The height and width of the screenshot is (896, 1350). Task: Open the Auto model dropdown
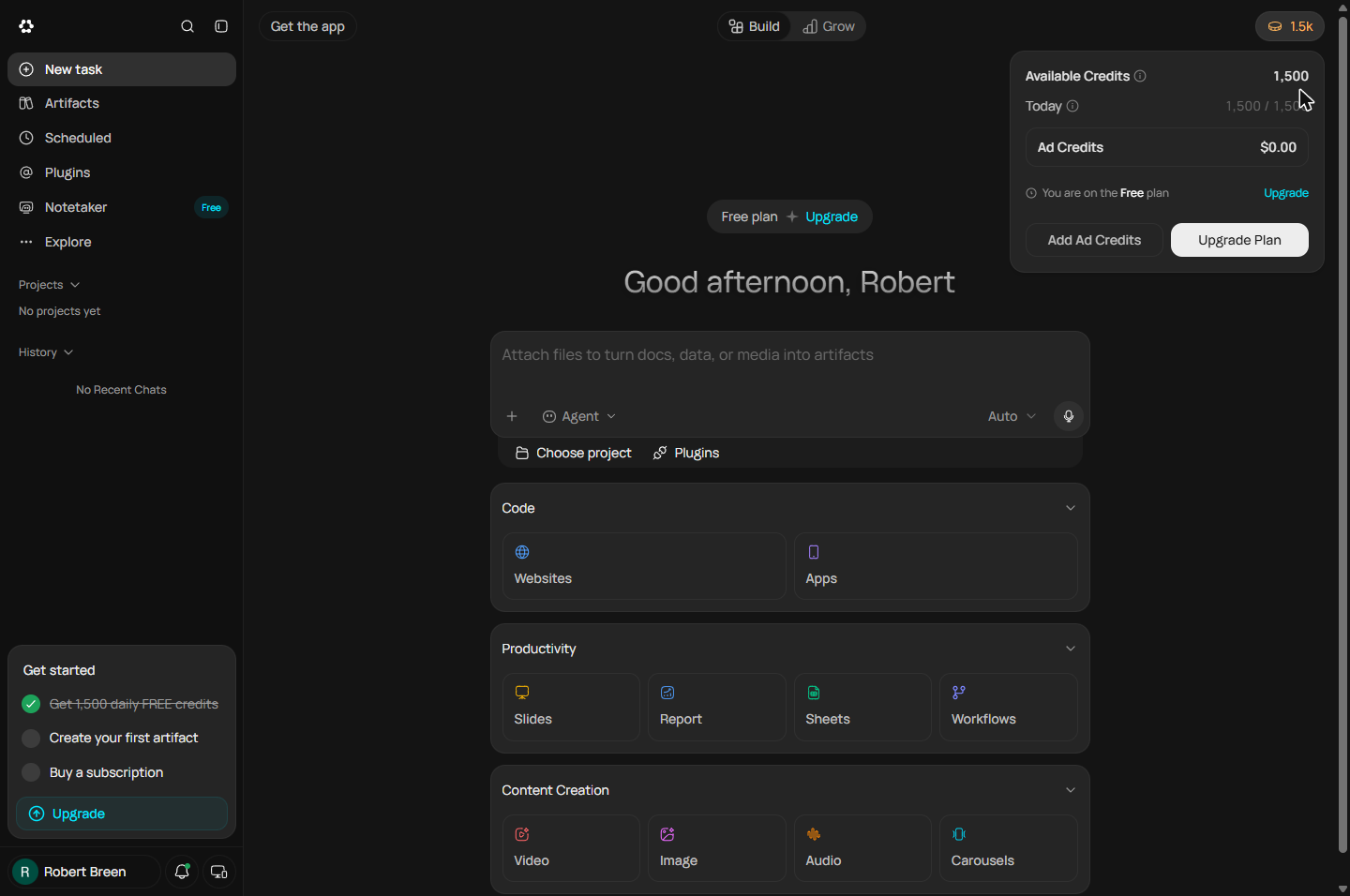point(1012,416)
